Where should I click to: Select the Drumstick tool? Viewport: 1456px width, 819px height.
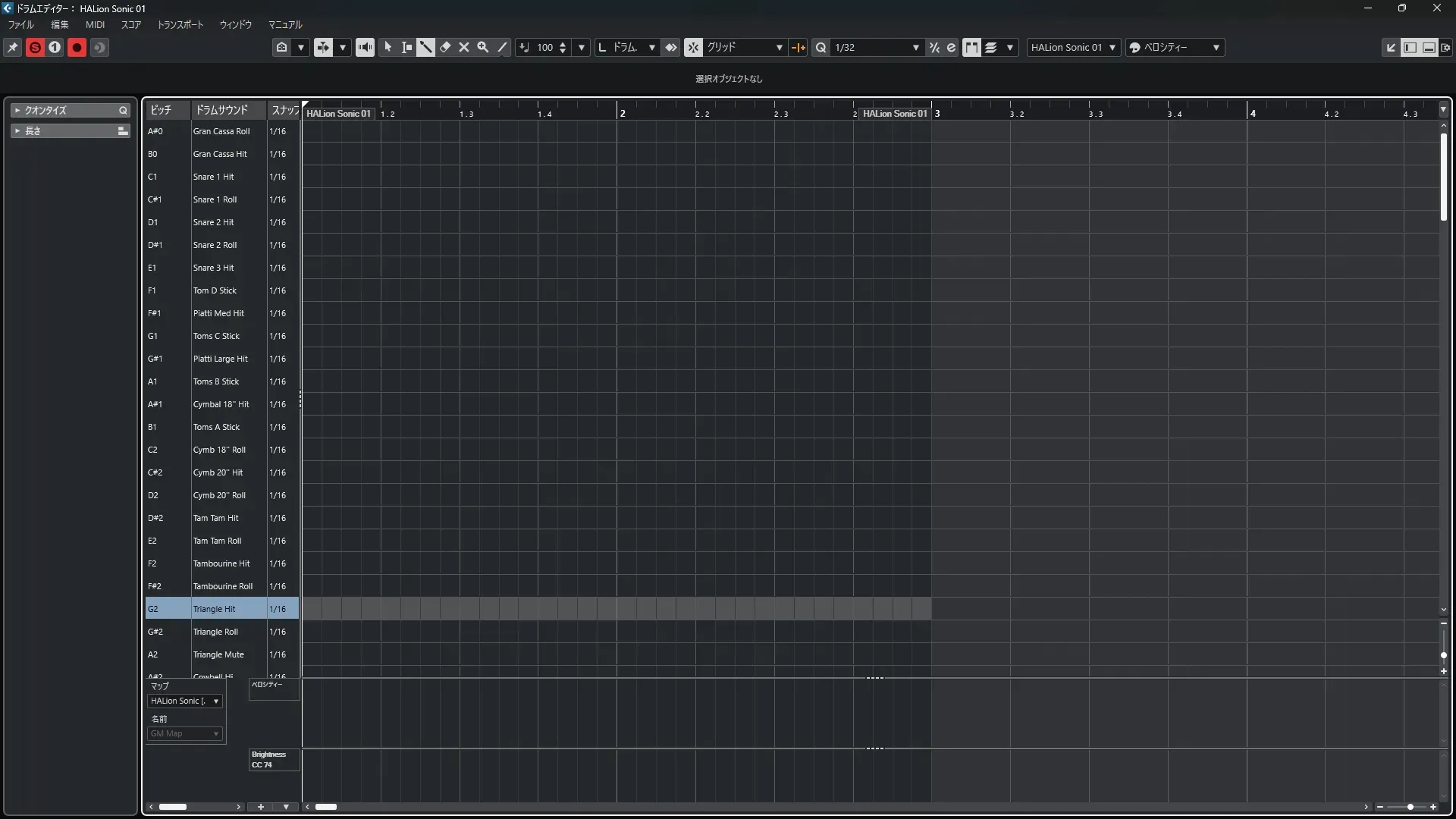[425, 47]
